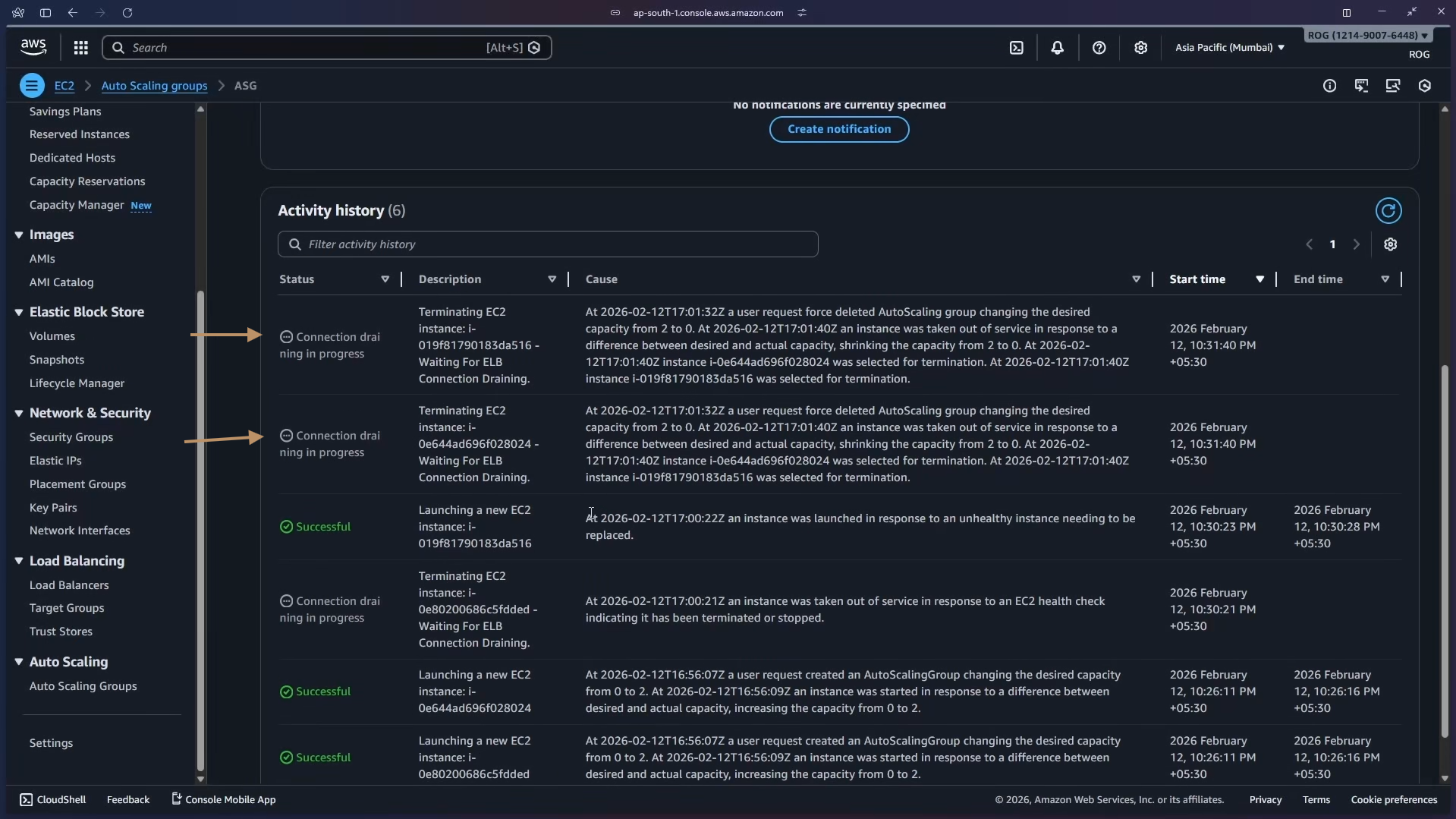This screenshot has width=1456, height=819.
Task: Click the Create notification button
Action: coord(839,129)
